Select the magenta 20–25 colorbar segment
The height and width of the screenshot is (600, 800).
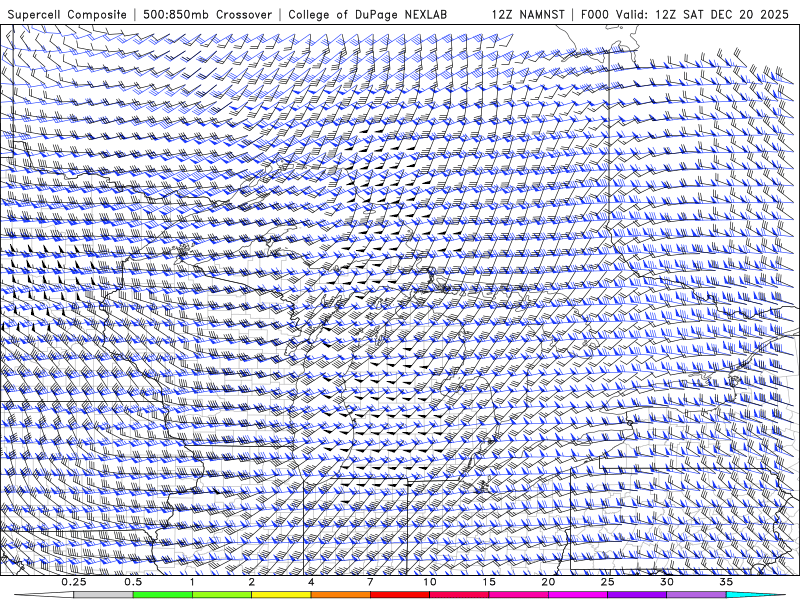[x=578, y=595]
